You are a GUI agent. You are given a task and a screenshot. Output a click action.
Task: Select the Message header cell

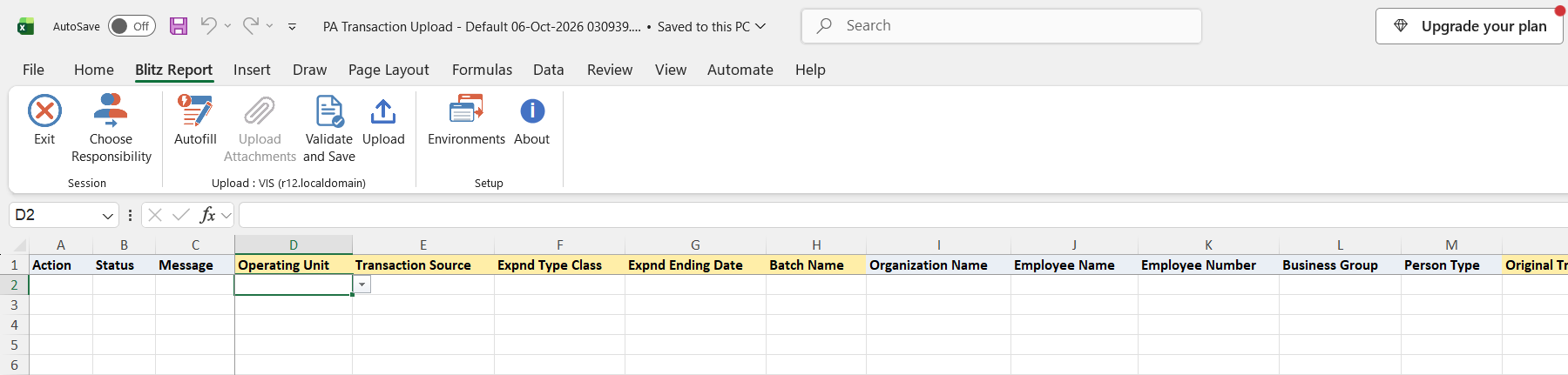(x=195, y=265)
